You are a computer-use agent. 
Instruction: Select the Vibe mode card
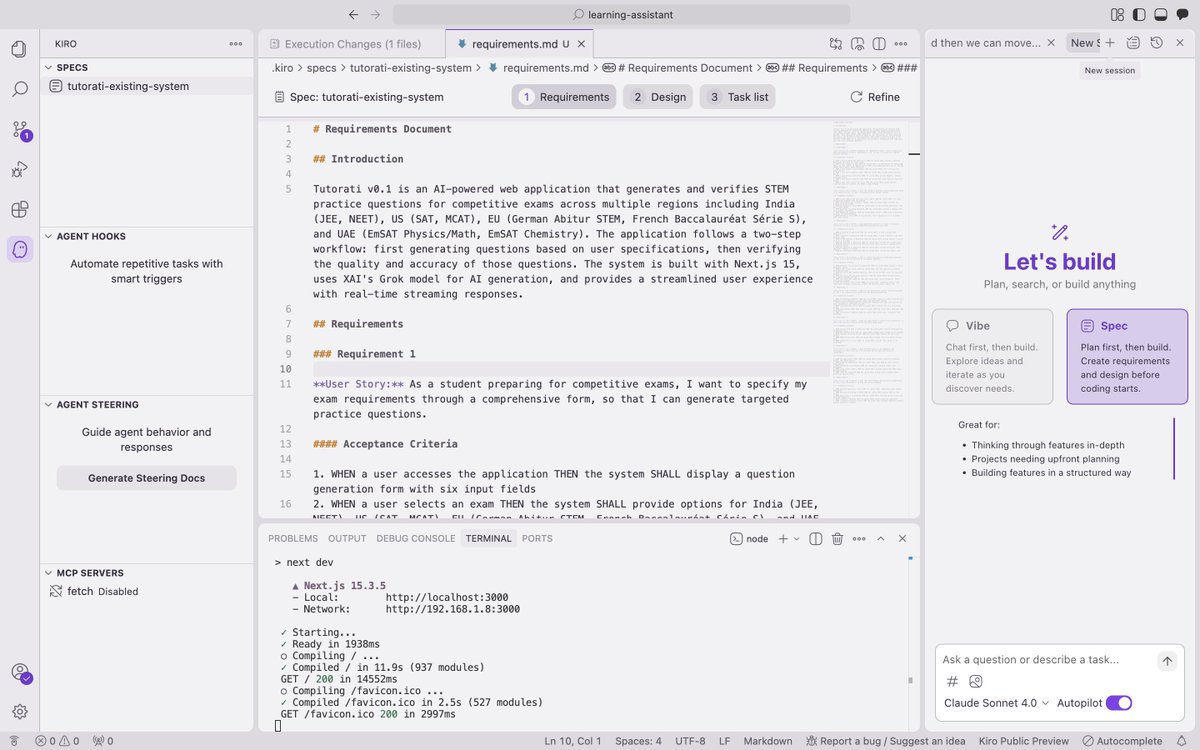click(x=993, y=356)
